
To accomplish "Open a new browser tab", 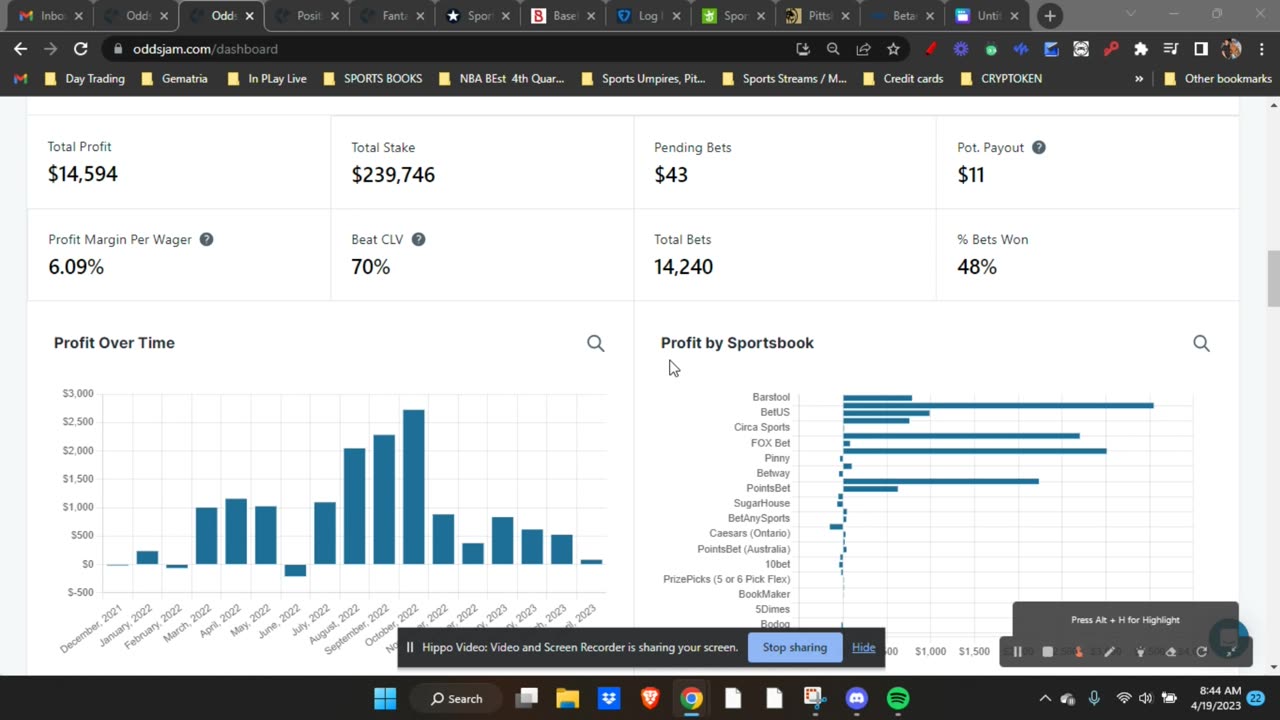I will tap(1050, 16).
